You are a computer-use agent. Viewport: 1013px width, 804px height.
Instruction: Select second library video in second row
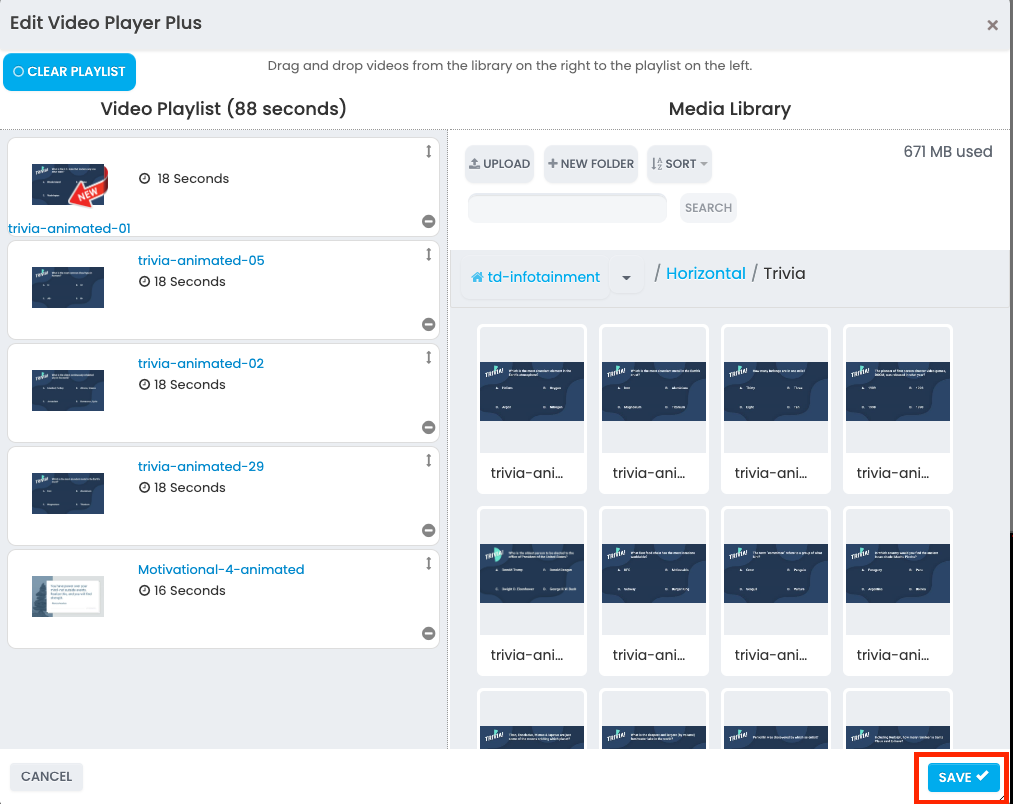point(654,591)
